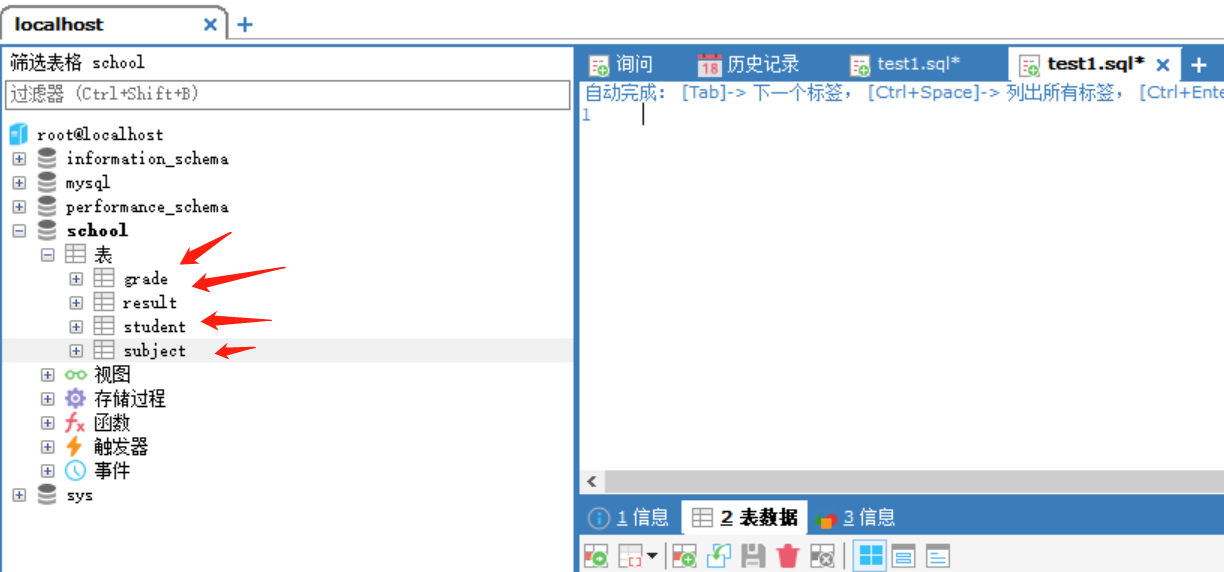Image resolution: width=1224 pixels, height=572 pixels.
Task: Click the 触发器 lightning bolt icon
Action: pyautogui.click(x=74, y=446)
